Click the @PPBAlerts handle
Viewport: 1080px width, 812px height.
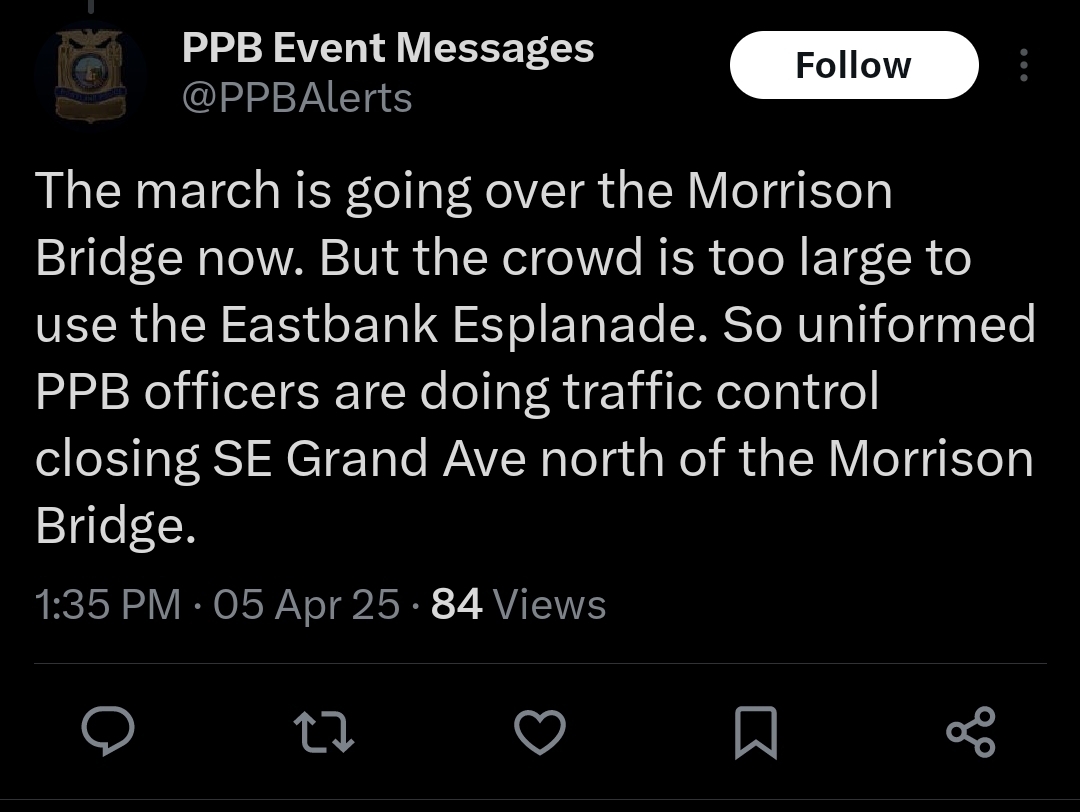[x=296, y=98]
